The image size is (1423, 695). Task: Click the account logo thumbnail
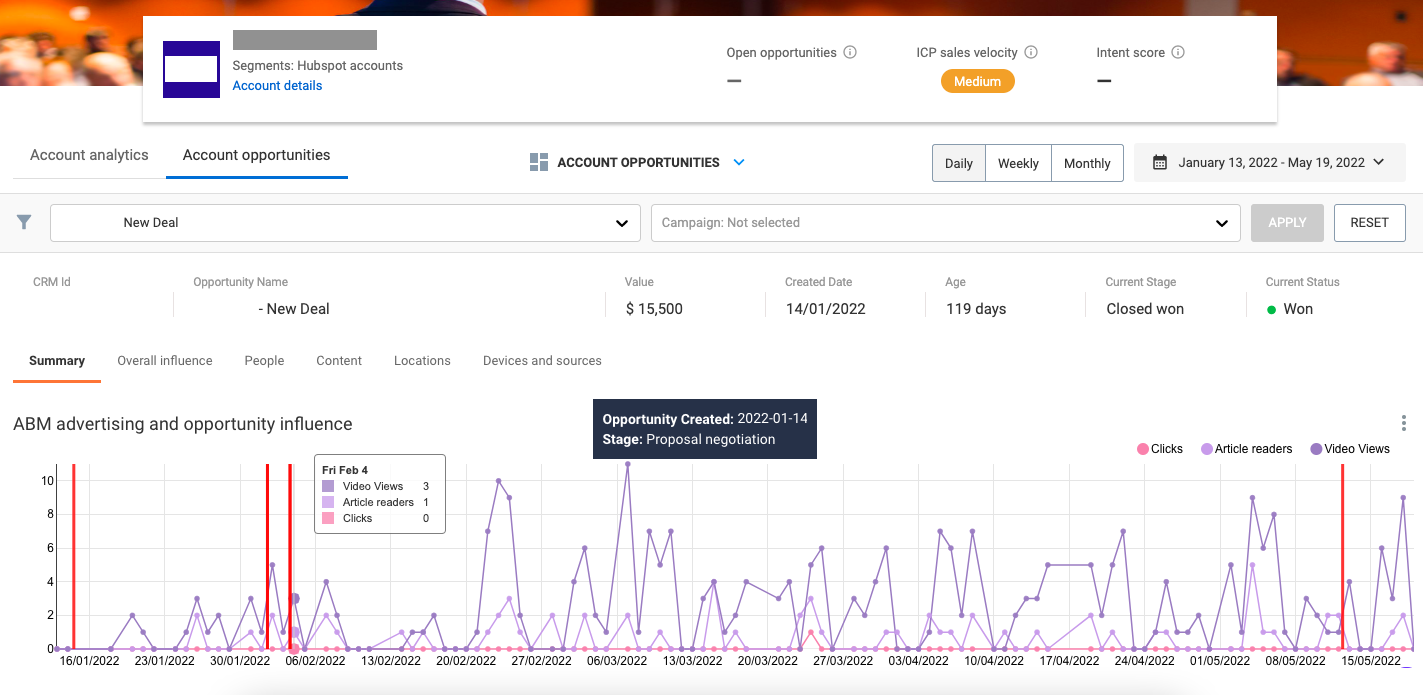click(x=191, y=69)
